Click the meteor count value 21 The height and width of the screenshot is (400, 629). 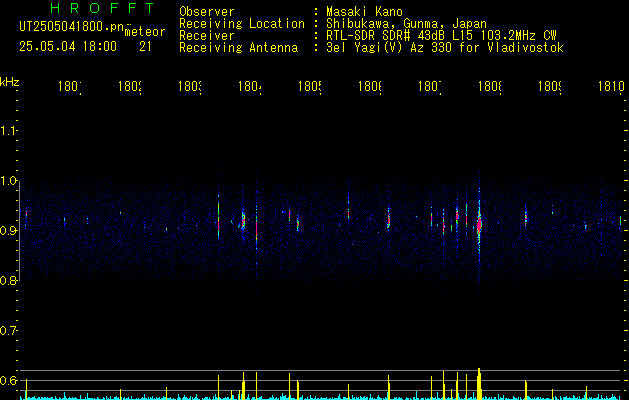145,47
